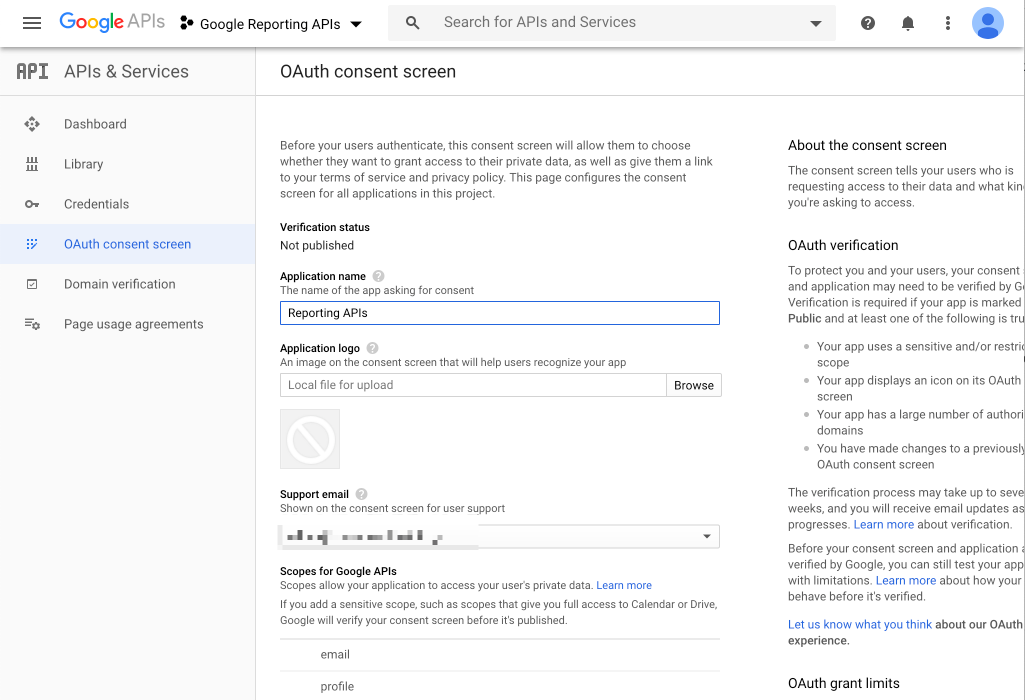The width and height of the screenshot is (1025, 700).
Task: Open the Dashboard page
Action: click(95, 124)
